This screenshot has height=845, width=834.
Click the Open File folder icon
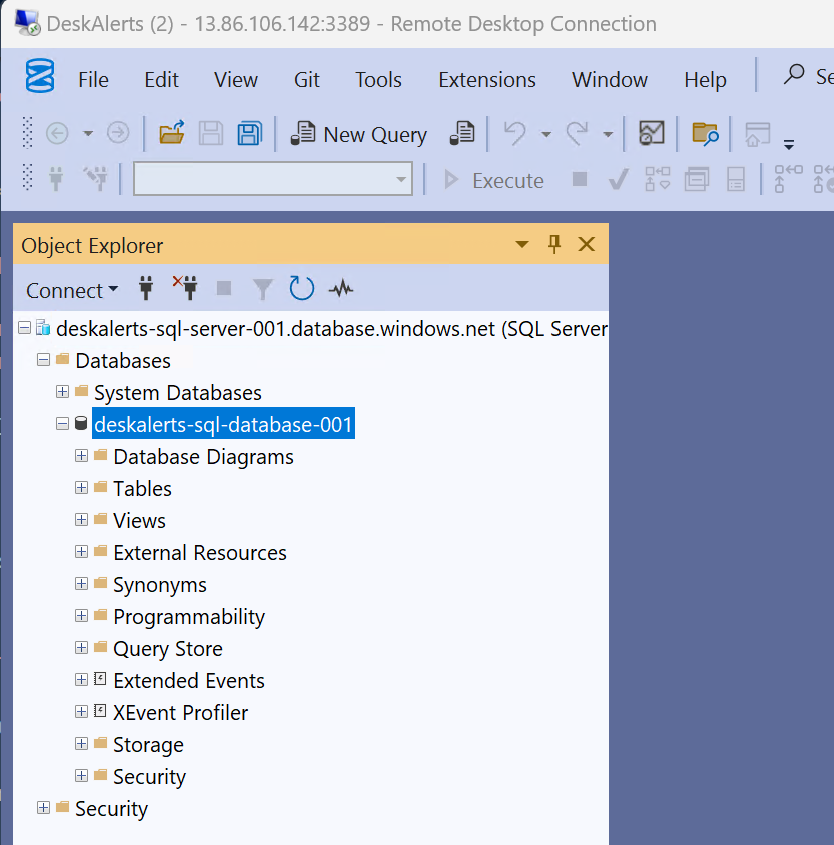point(171,133)
